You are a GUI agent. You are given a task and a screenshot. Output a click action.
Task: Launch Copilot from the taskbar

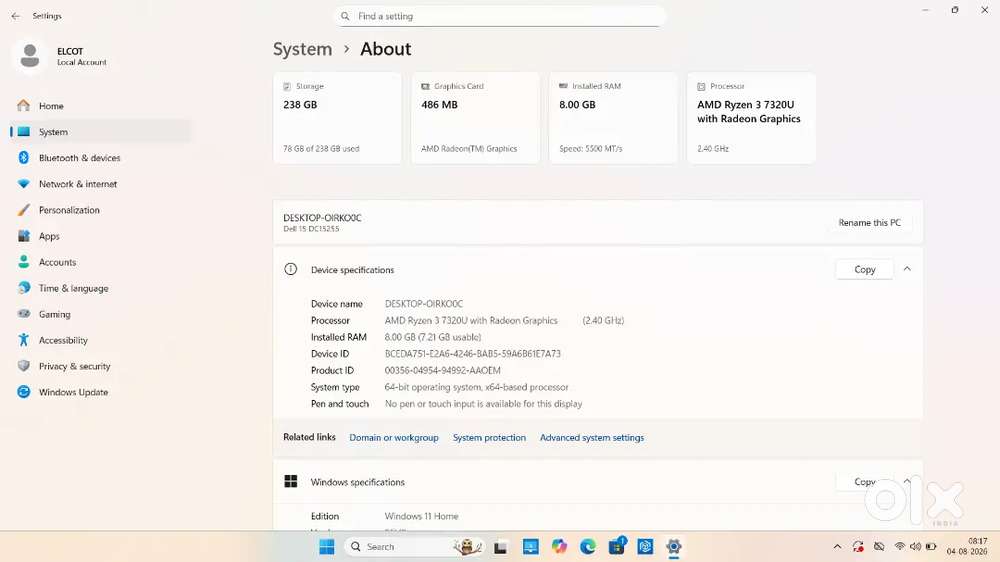[x=559, y=547]
